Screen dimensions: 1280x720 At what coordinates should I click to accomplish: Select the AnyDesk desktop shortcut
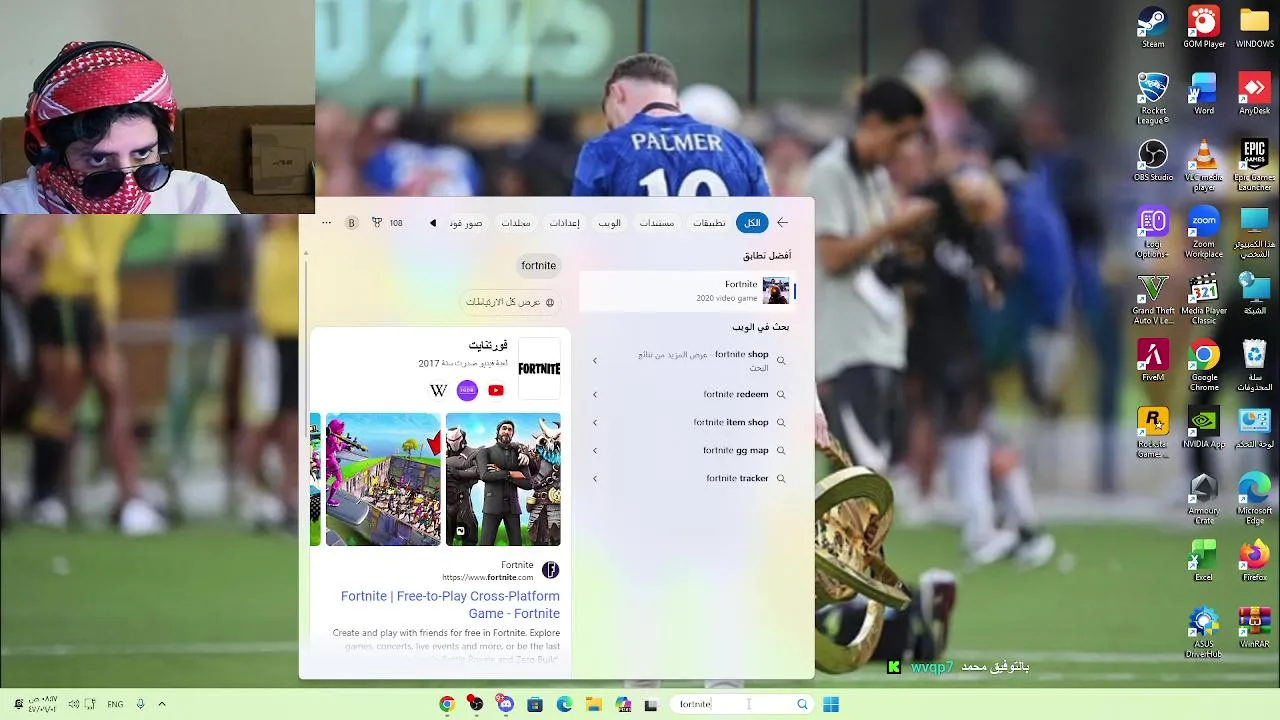[x=1254, y=94]
